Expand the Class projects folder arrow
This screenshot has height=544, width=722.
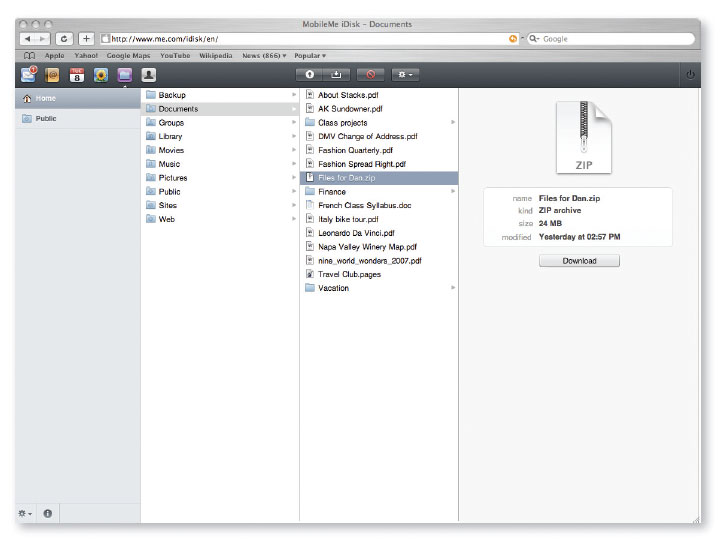click(x=453, y=122)
